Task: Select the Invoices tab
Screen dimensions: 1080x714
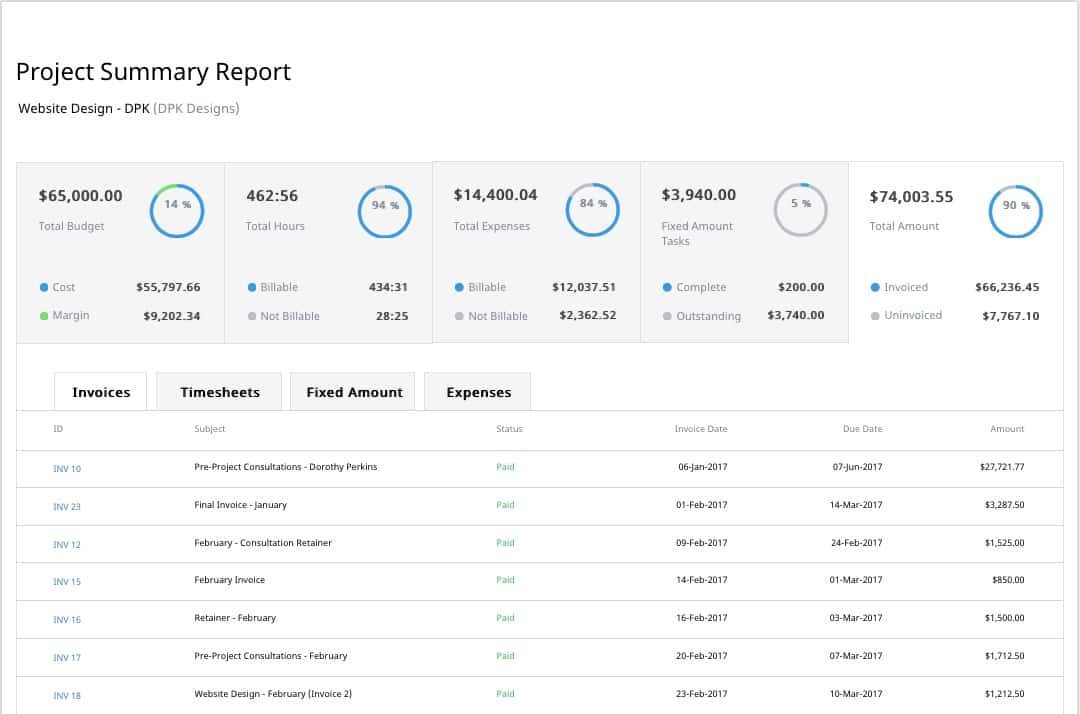Action: [101, 392]
